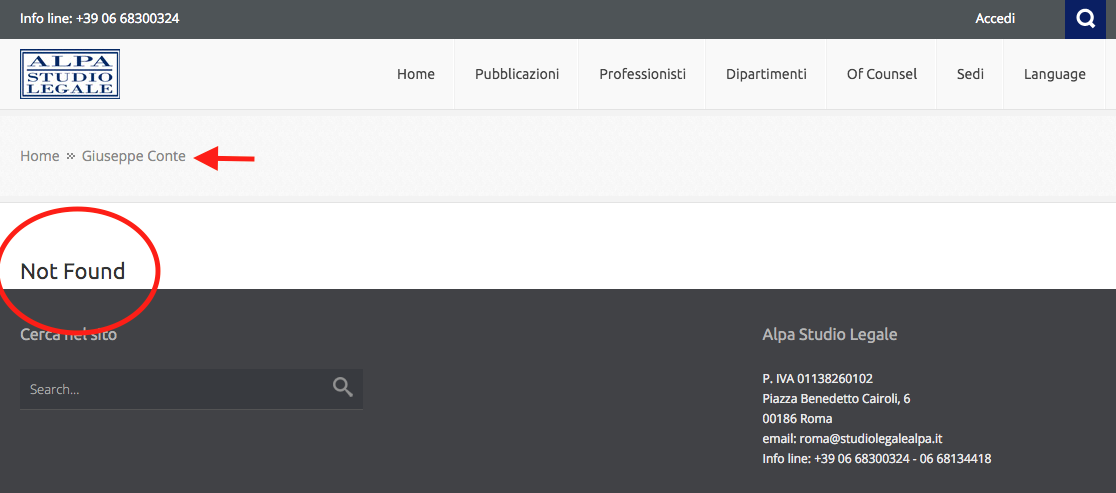This screenshot has width=1116, height=493.
Task: Click the search magnifier icon in top bar
Action: [x=1086, y=19]
